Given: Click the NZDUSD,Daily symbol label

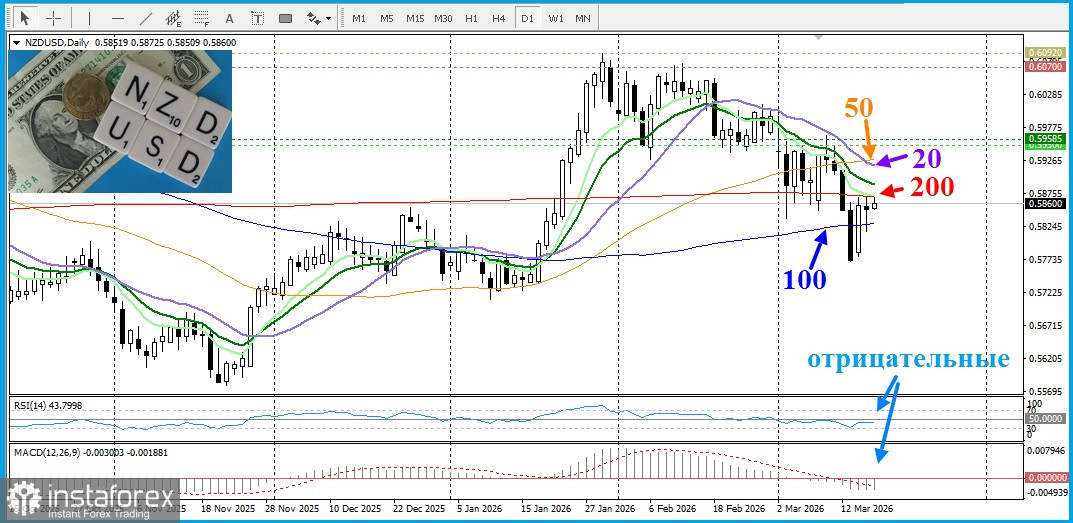Looking at the screenshot, I should tap(56, 42).
